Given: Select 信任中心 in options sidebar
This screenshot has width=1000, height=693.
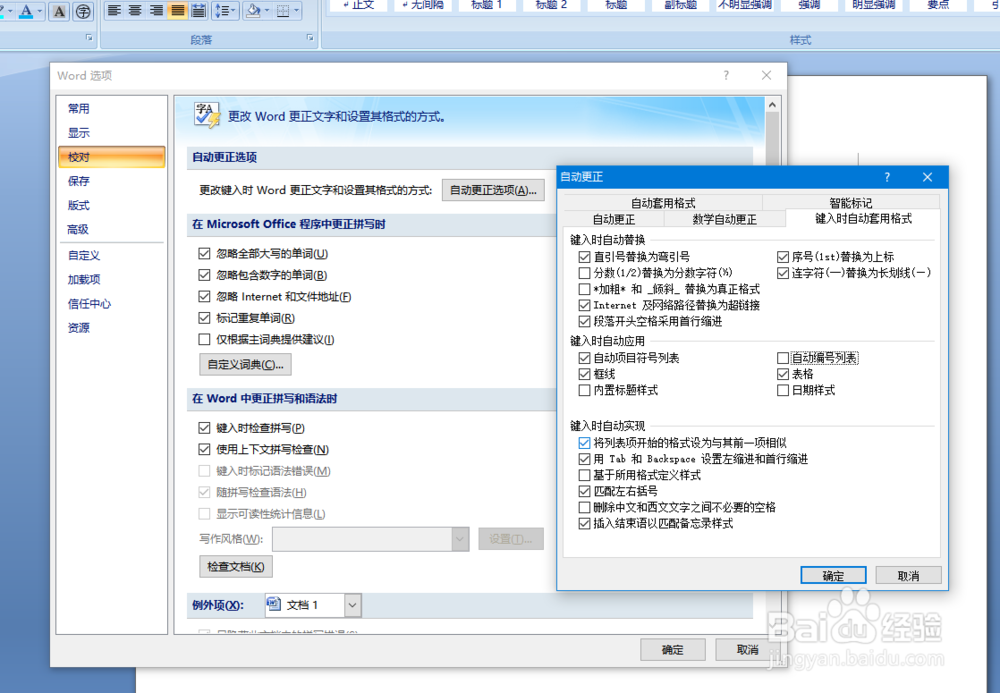Looking at the screenshot, I should 112,303.
